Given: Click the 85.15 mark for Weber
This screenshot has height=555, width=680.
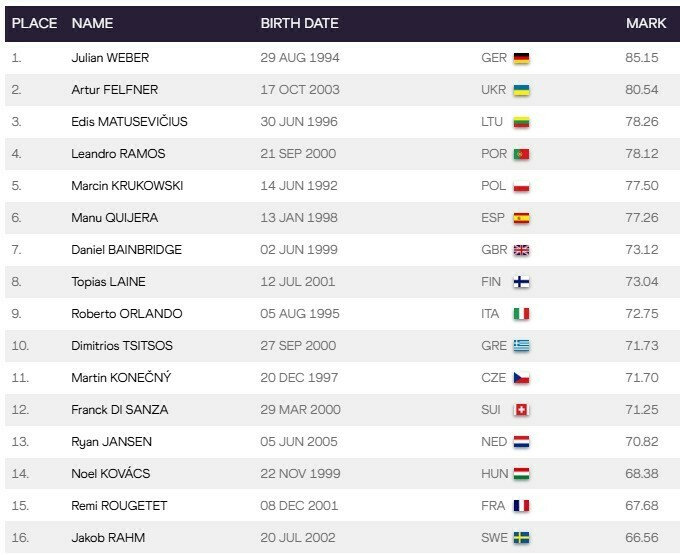Looking at the screenshot, I should pos(640,58).
